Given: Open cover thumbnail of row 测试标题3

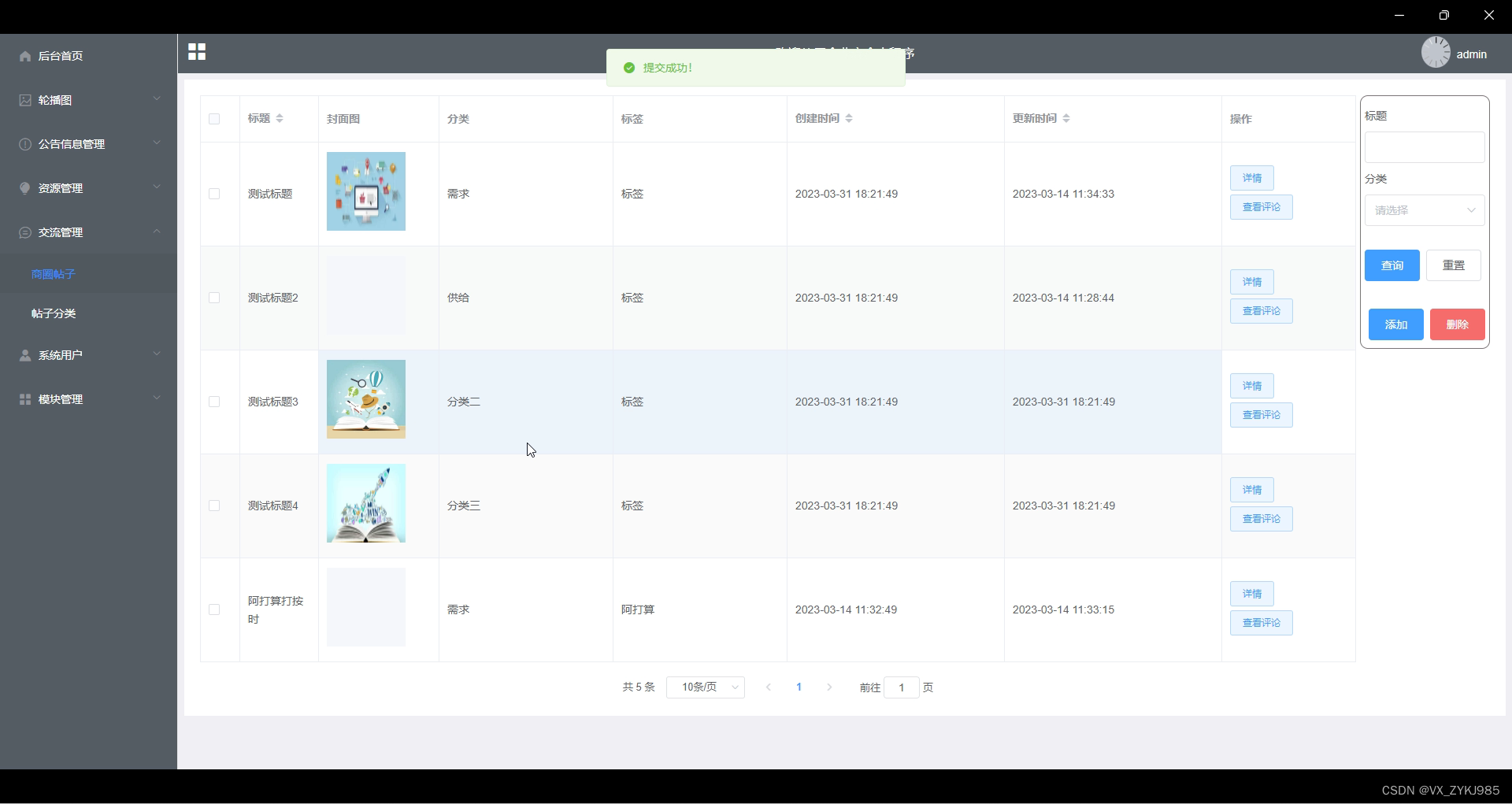Looking at the screenshot, I should pos(366,399).
